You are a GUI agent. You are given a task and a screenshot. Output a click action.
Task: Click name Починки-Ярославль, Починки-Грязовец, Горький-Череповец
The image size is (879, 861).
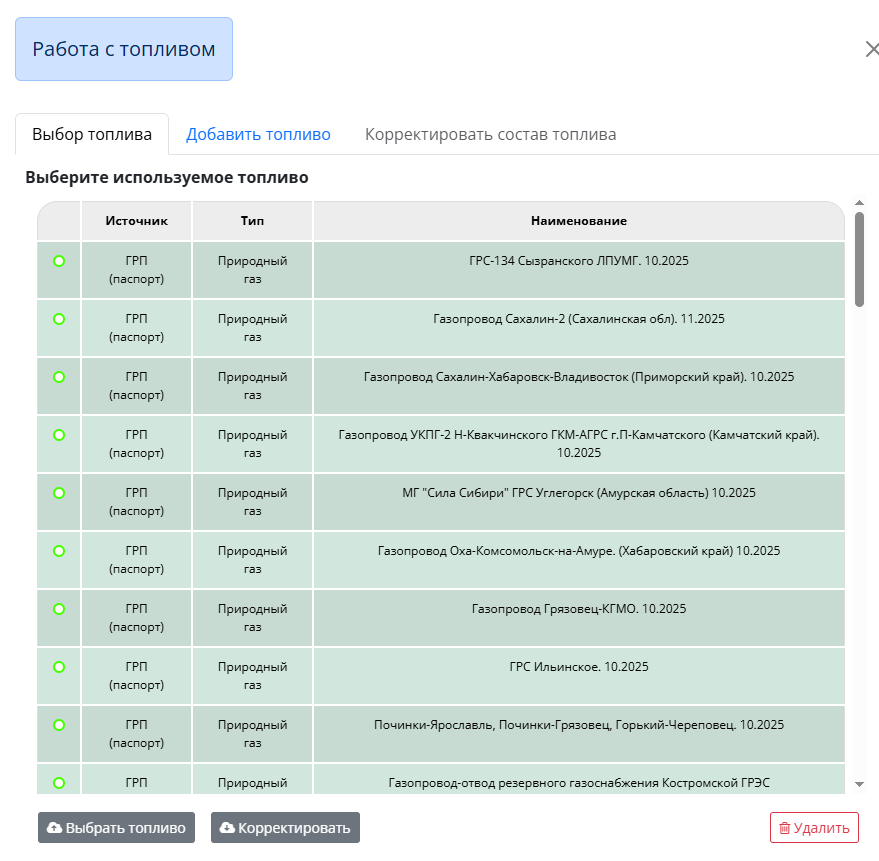579,725
